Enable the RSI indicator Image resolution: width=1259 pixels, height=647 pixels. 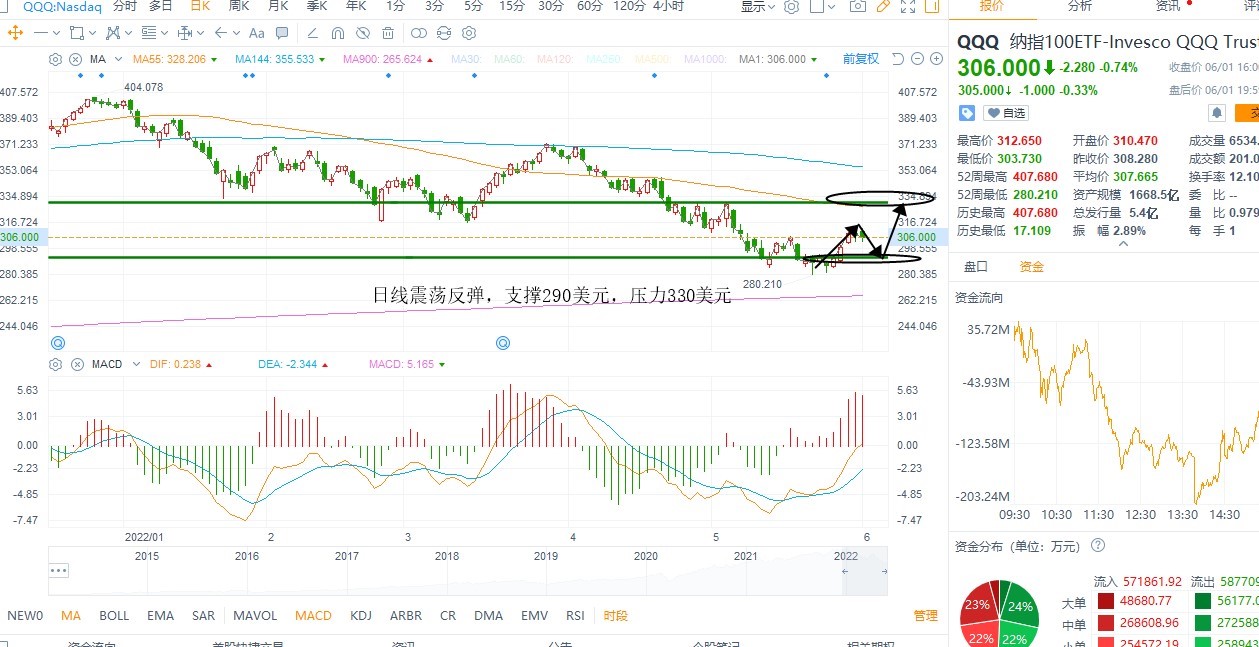click(x=575, y=616)
